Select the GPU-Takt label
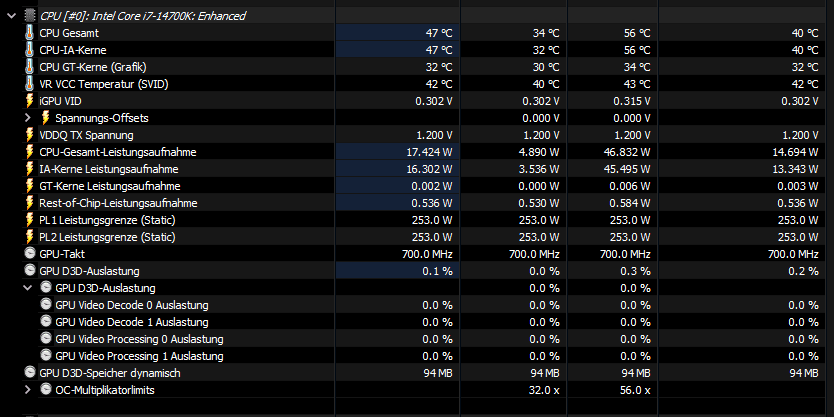The image size is (834, 417). tap(62, 254)
